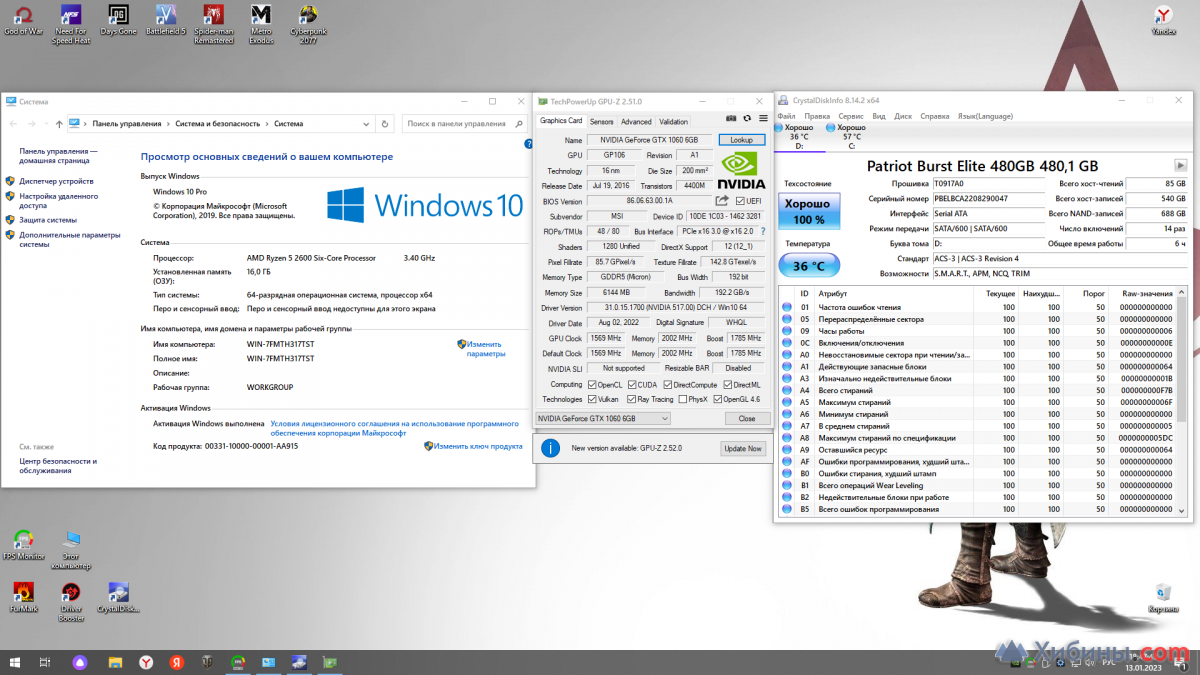Open the Days Gone desktop icon
This screenshot has width=1200, height=675.
[x=118, y=20]
